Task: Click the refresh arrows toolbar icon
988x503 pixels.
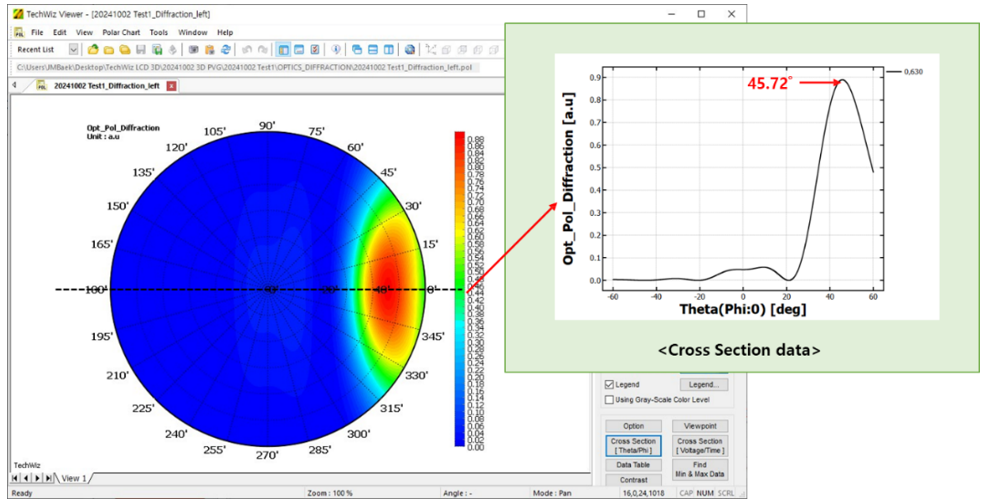Action: [x=225, y=49]
